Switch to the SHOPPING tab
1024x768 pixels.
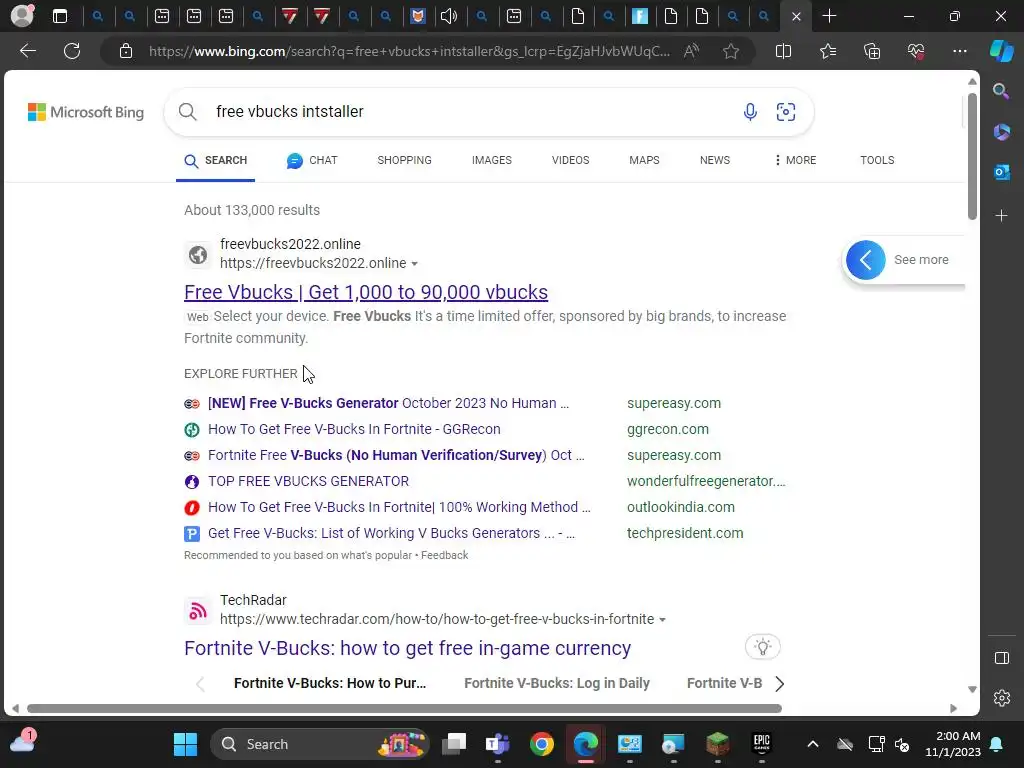point(404,160)
